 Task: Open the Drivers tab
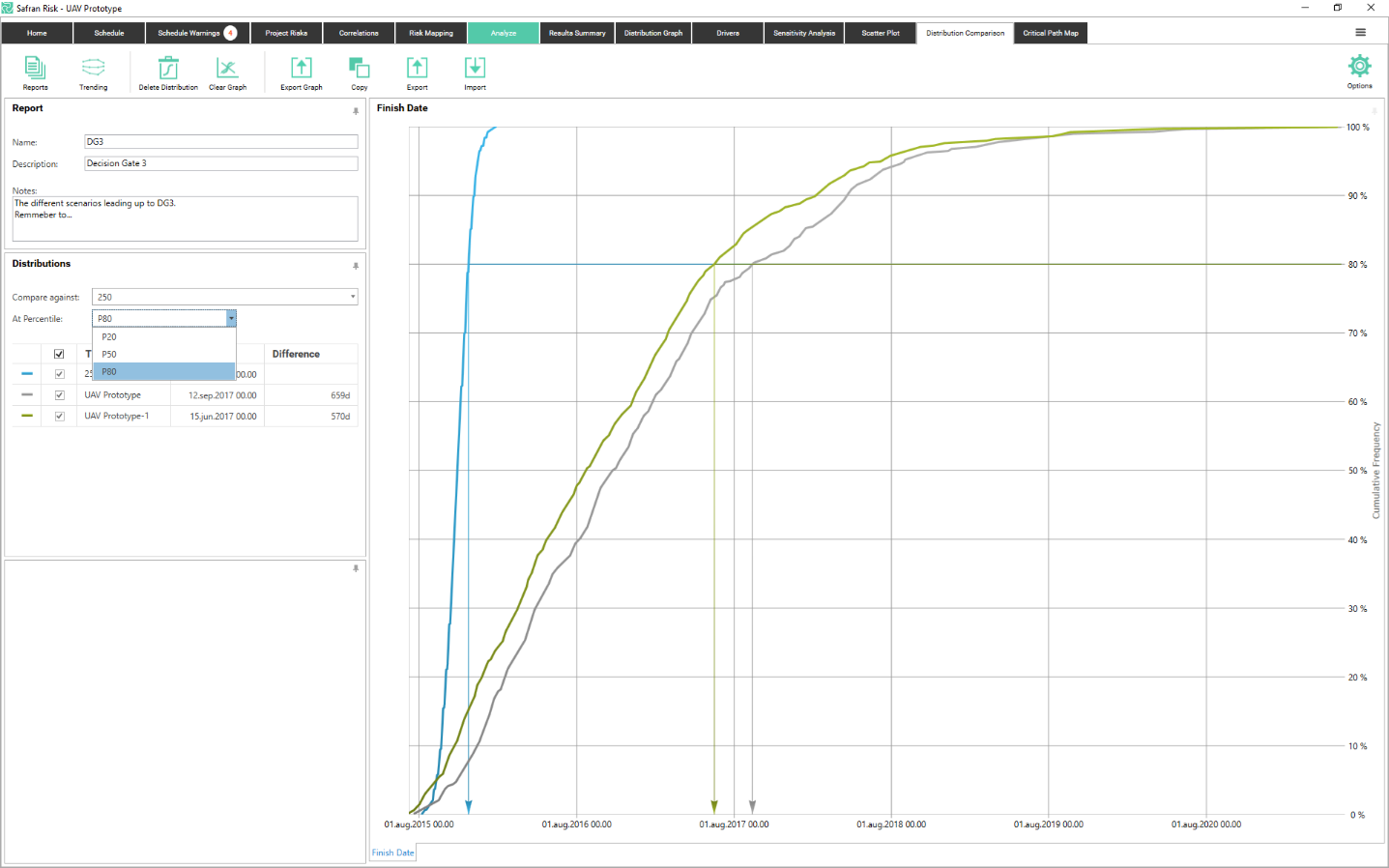pyautogui.click(x=728, y=33)
